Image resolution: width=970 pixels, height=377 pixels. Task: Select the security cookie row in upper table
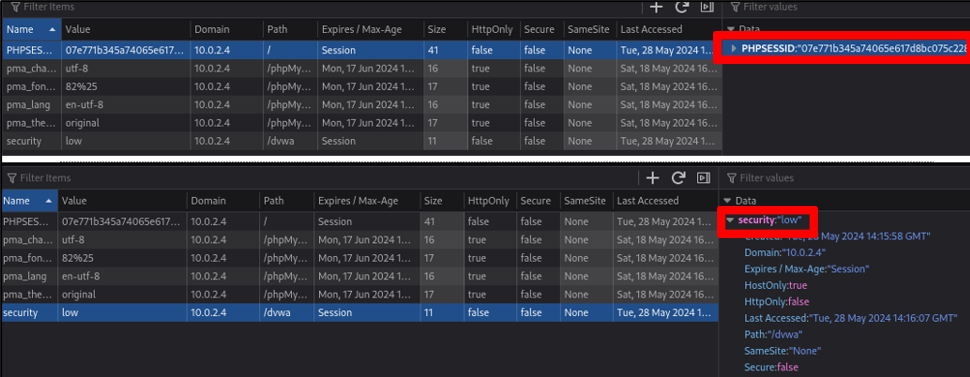coord(362,141)
